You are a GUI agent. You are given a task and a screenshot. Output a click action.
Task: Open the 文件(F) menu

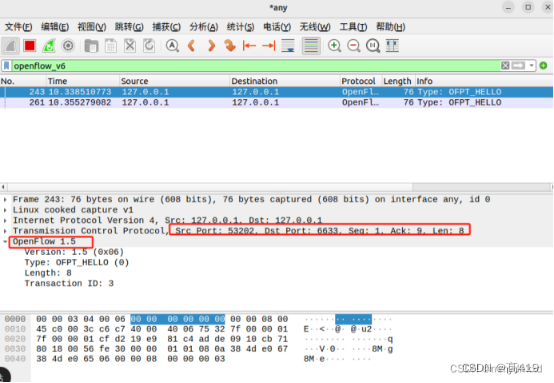pos(18,27)
